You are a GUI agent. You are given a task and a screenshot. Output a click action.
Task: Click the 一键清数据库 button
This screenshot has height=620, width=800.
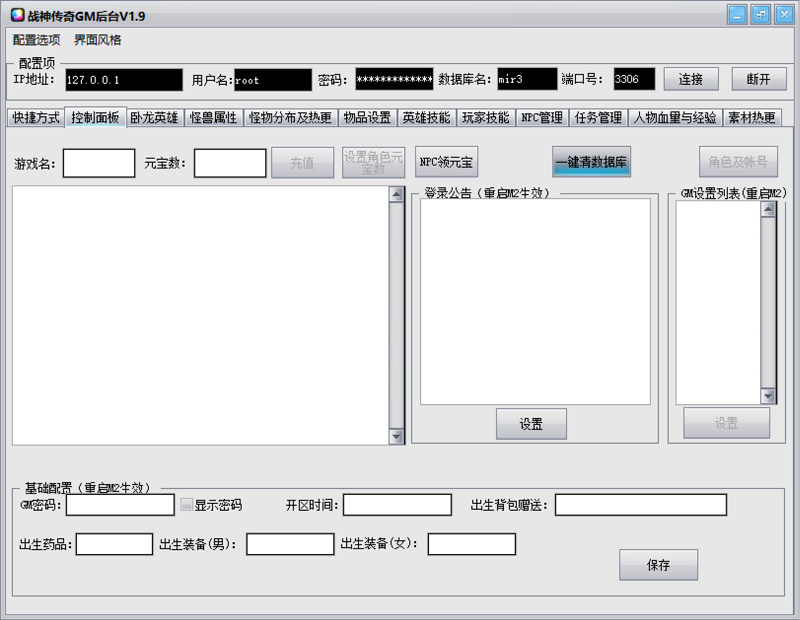pos(591,162)
